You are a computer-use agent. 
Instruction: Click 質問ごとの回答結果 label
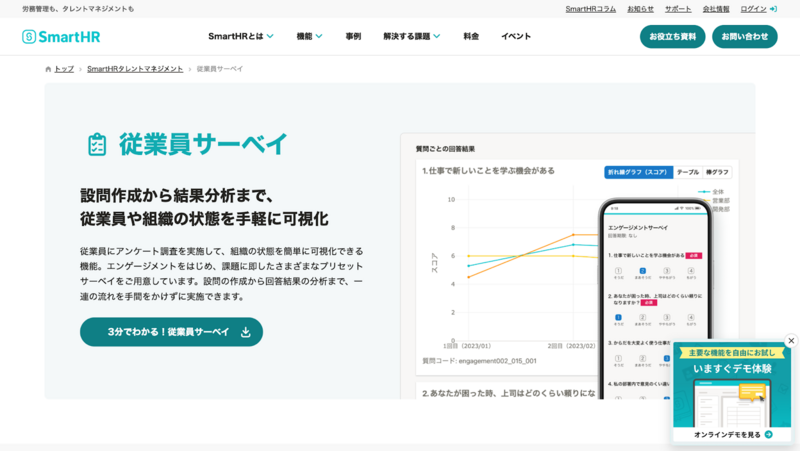(445, 149)
